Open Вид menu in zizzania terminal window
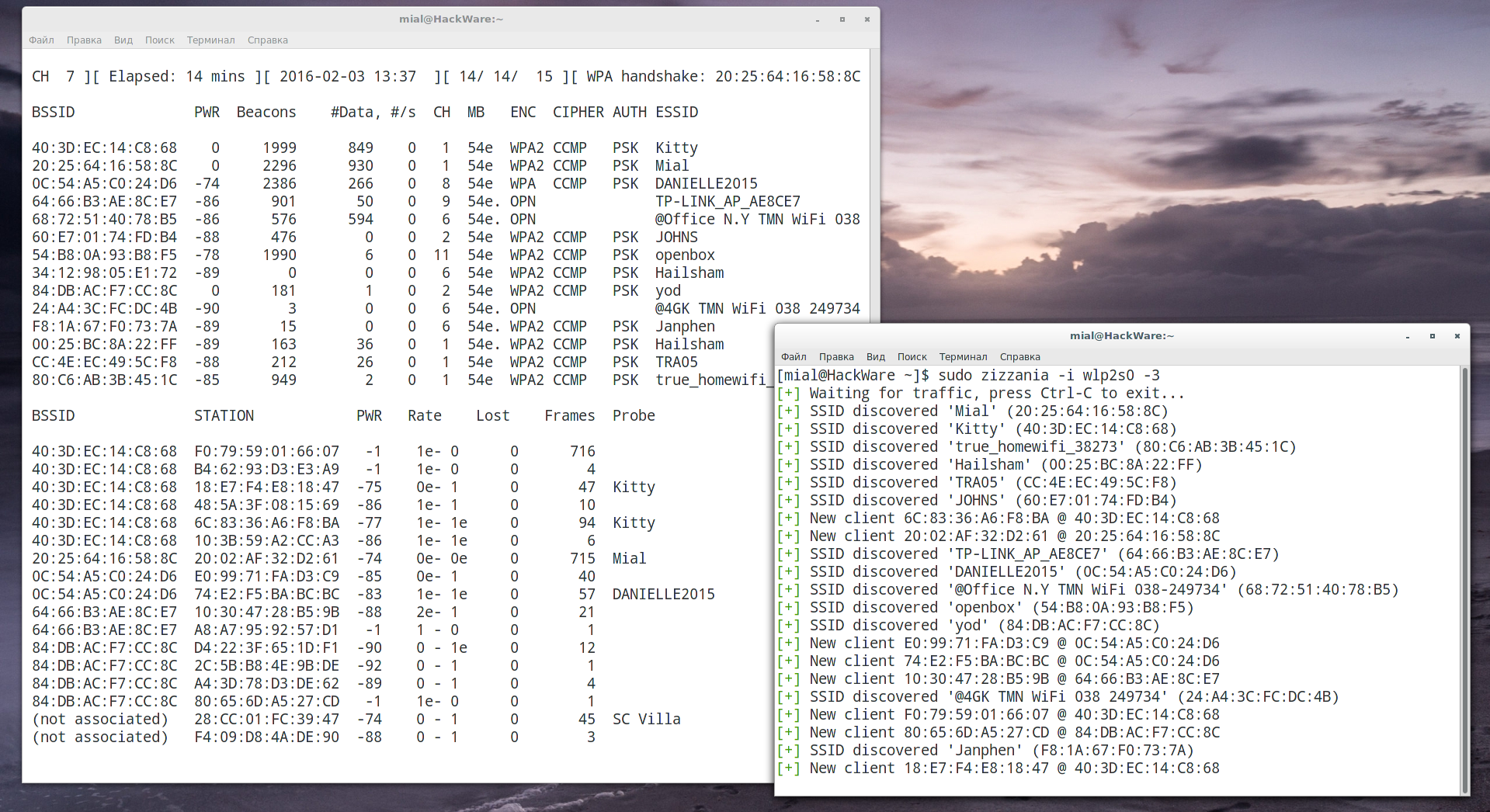 pyautogui.click(x=876, y=357)
